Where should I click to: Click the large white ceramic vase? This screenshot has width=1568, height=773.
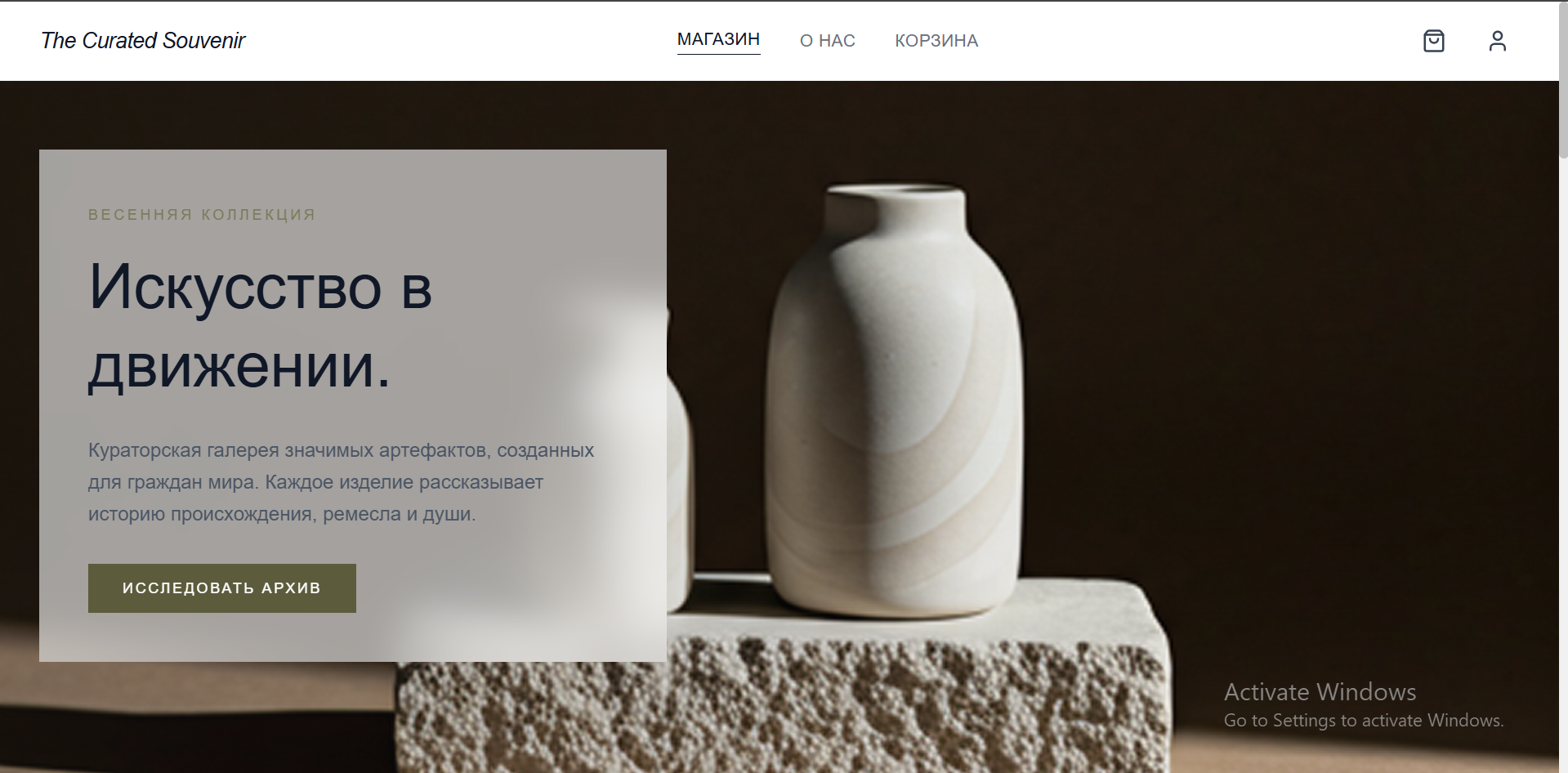(893, 400)
